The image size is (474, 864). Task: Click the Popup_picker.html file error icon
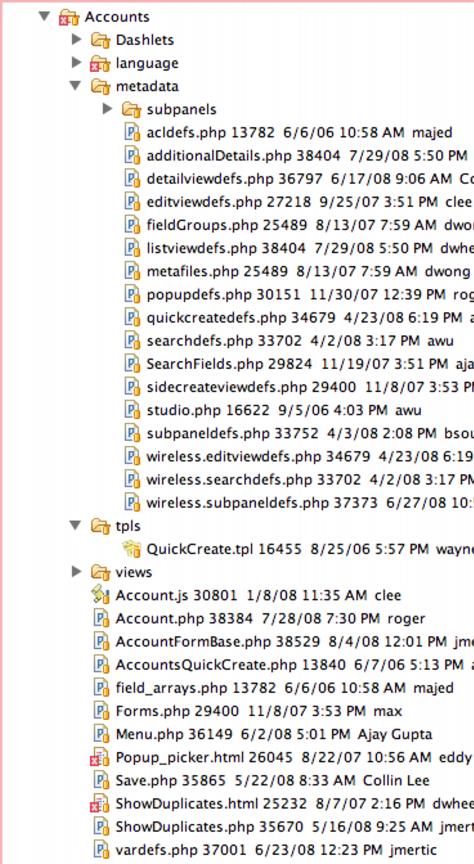[x=100, y=757]
